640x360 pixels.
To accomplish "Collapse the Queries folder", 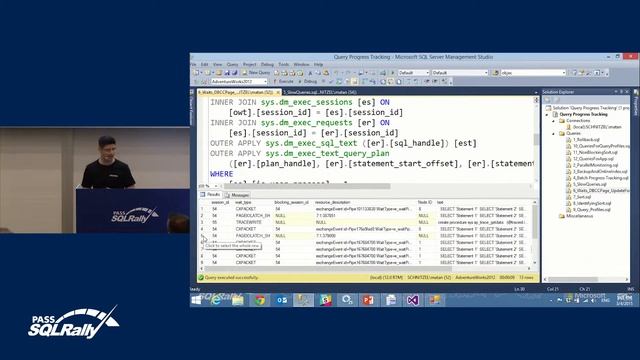I will point(554,133).
